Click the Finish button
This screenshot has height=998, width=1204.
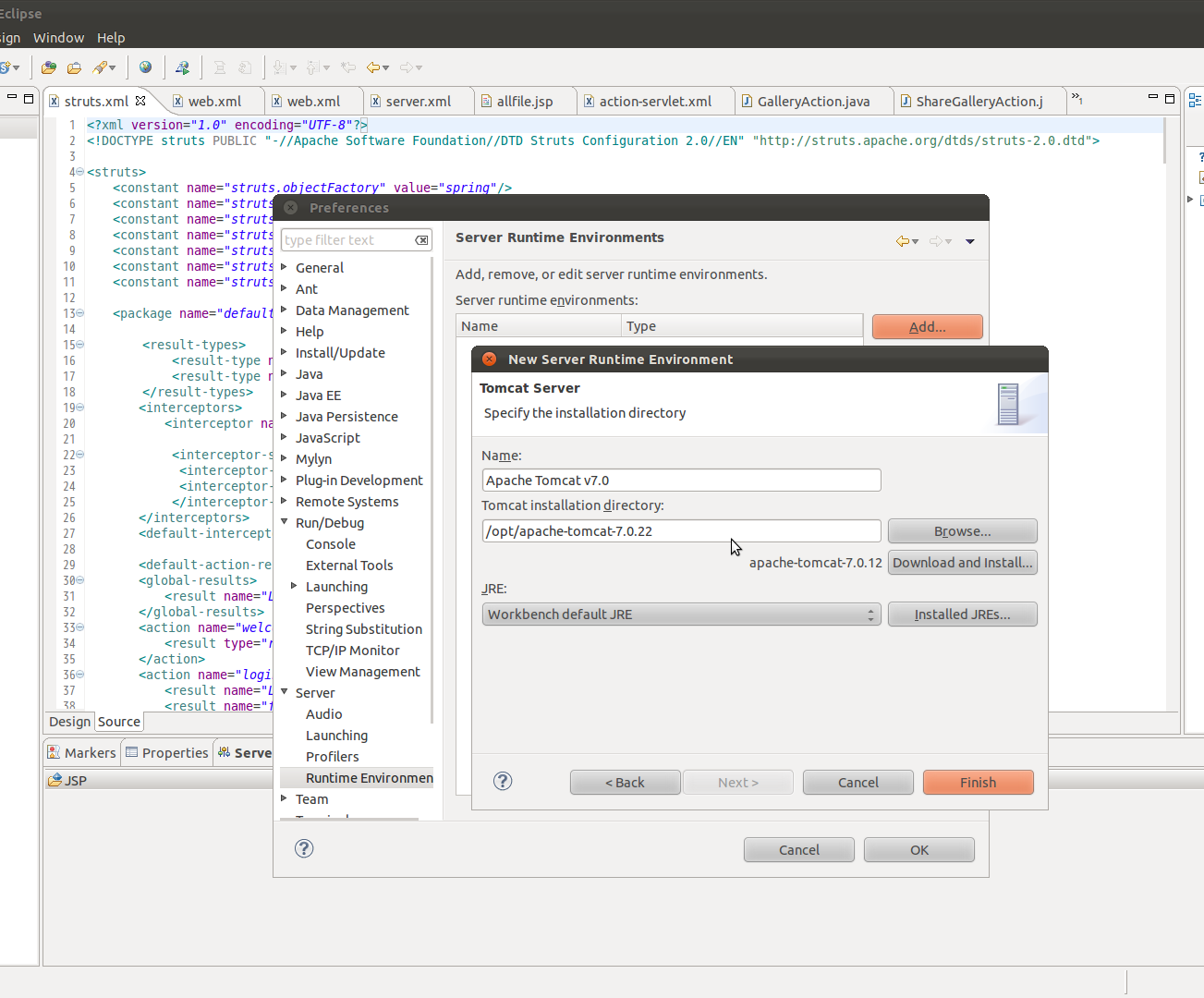point(978,783)
